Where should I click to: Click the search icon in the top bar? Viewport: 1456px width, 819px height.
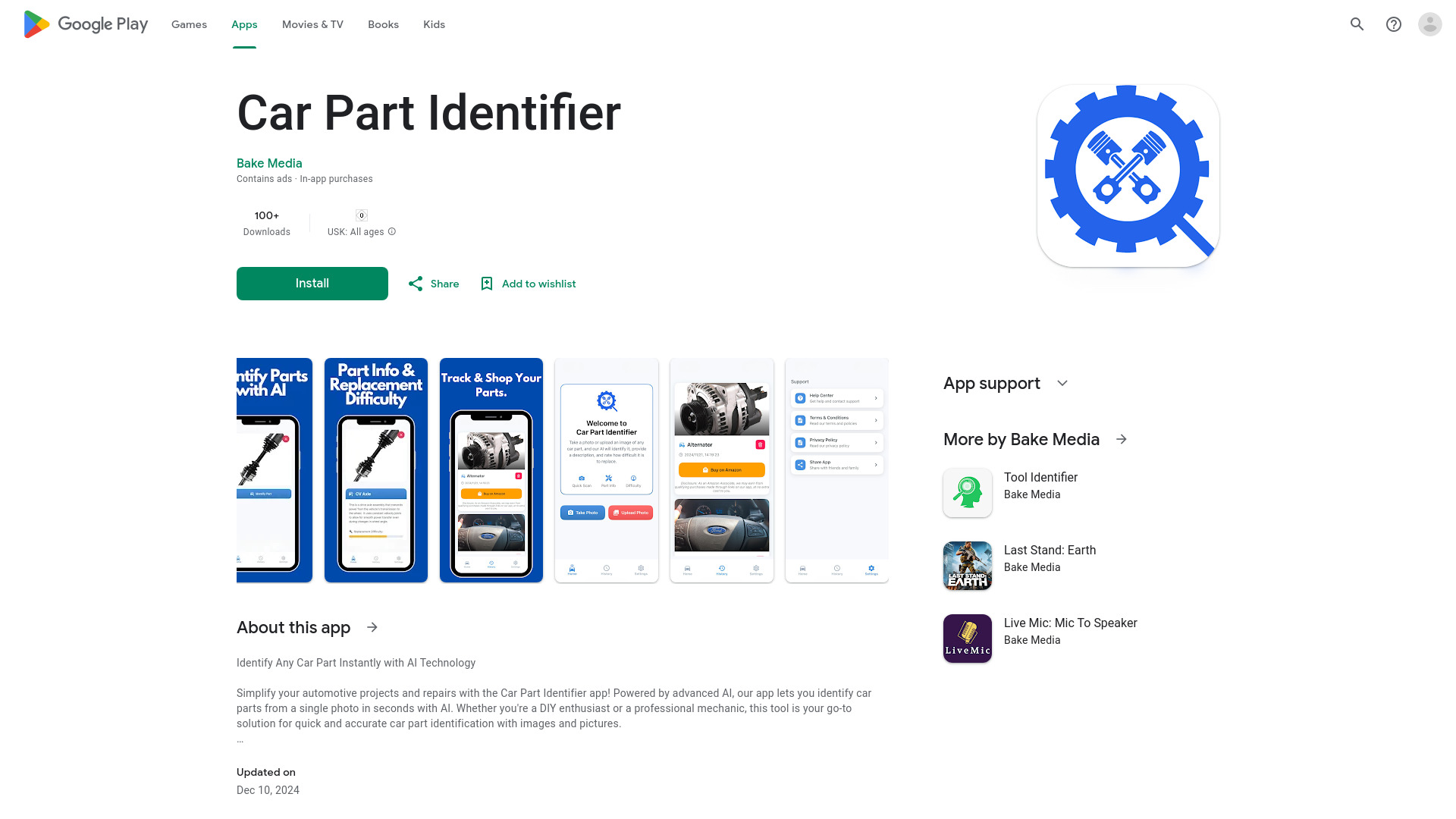(x=1358, y=24)
